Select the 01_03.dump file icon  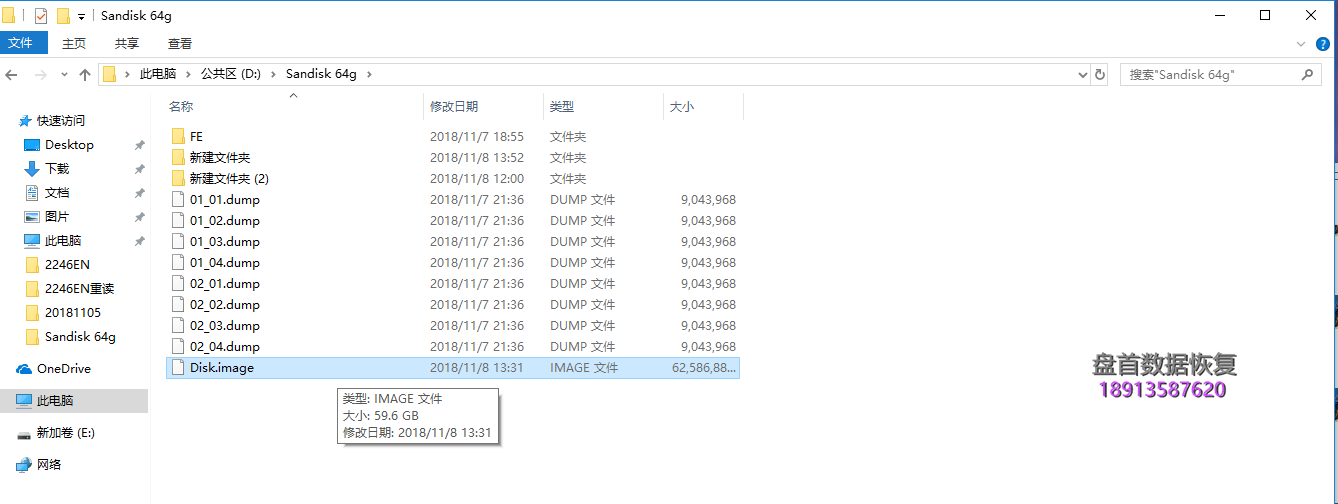click(x=178, y=241)
